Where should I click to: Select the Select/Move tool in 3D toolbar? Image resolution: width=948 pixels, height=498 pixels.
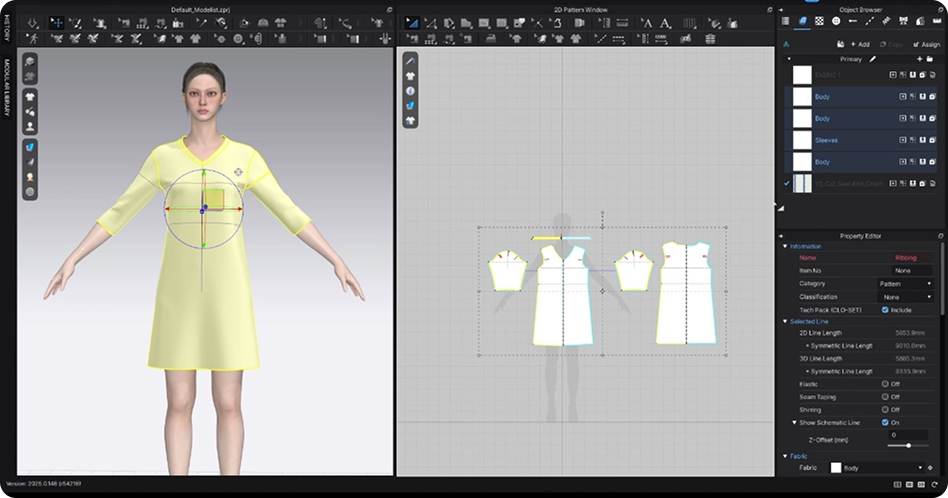tap(56, 22)
